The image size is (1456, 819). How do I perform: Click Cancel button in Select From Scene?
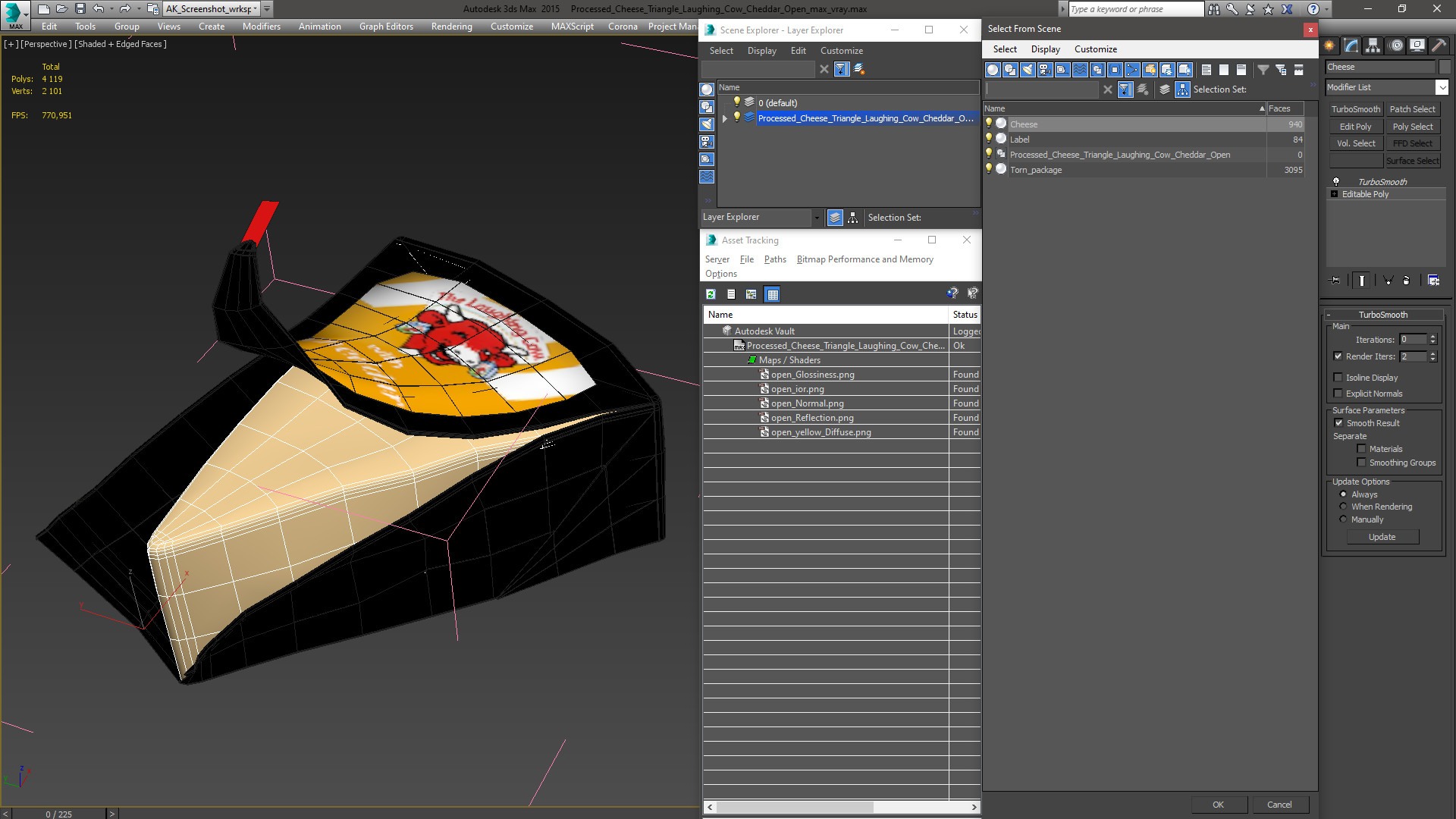pyautogui.click(x=1279, y=805)
